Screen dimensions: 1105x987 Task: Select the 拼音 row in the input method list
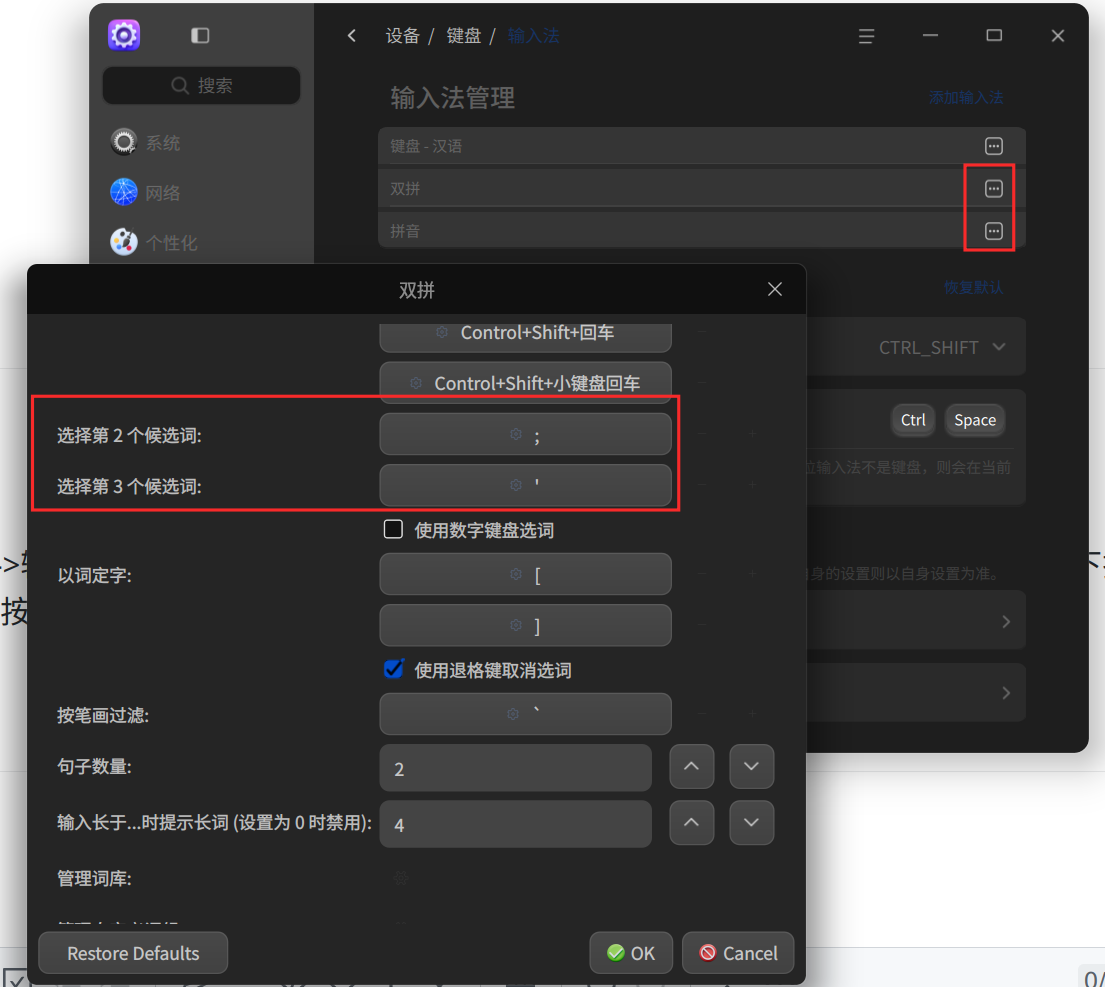701,230
